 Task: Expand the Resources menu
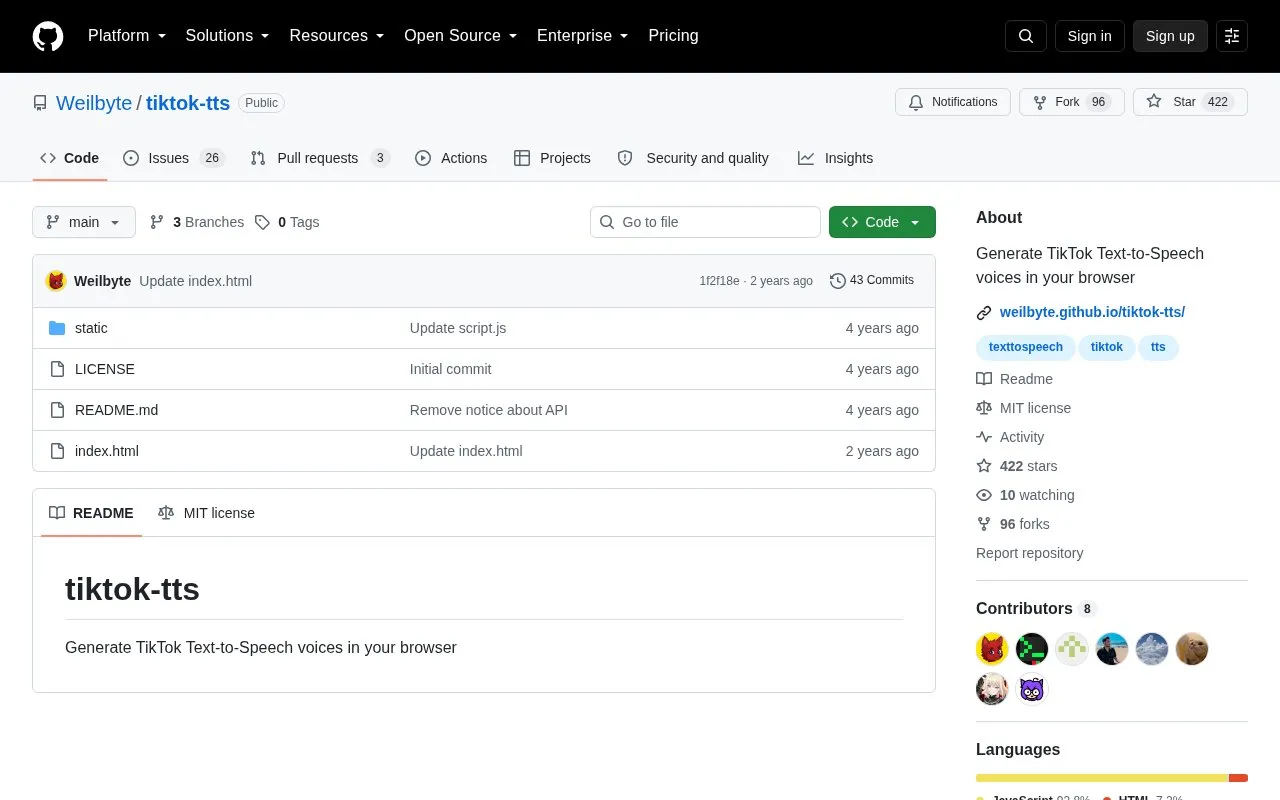[x=337, y=36]
